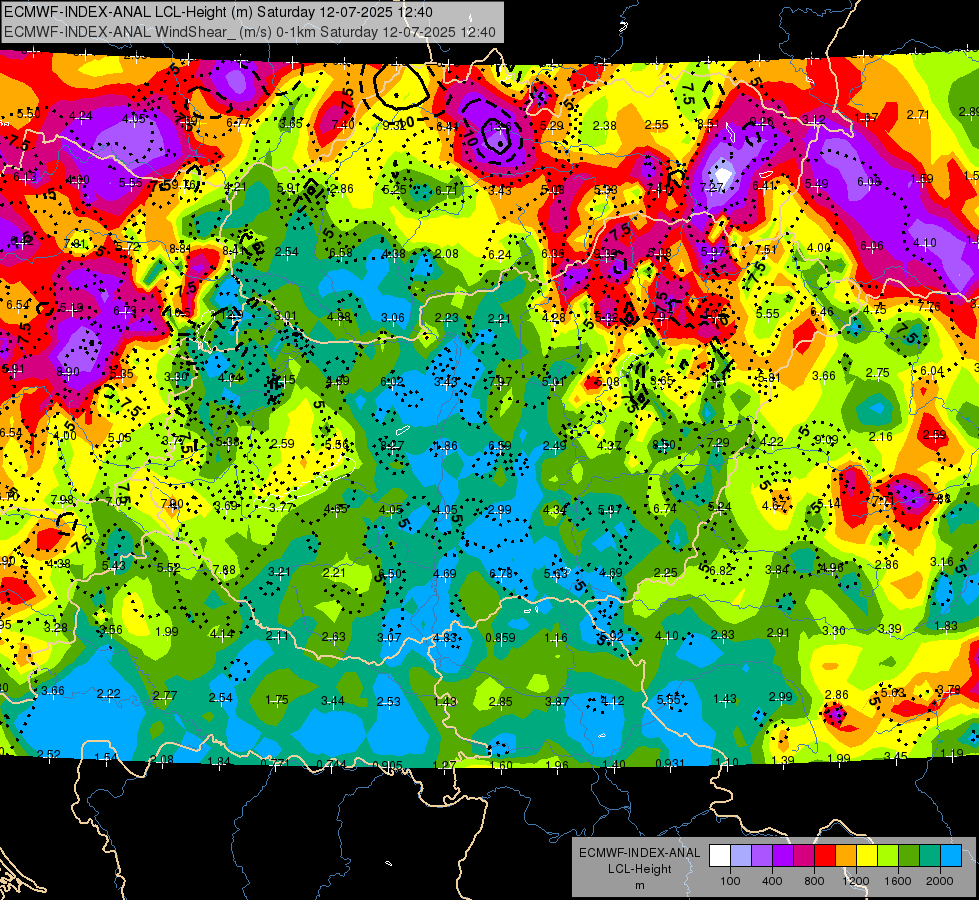Select the vivid violet legend swatch
979x900 pixels.
(783, 856)
